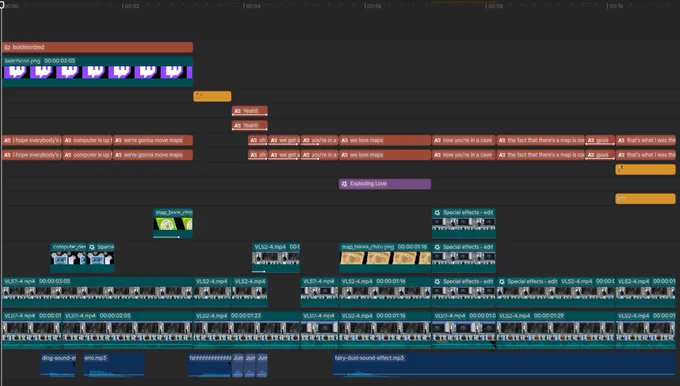The width and height of the screenshot is (680, 386).
Task: Click the playhead handle at the timeline start
Action: tap(2, 5)
